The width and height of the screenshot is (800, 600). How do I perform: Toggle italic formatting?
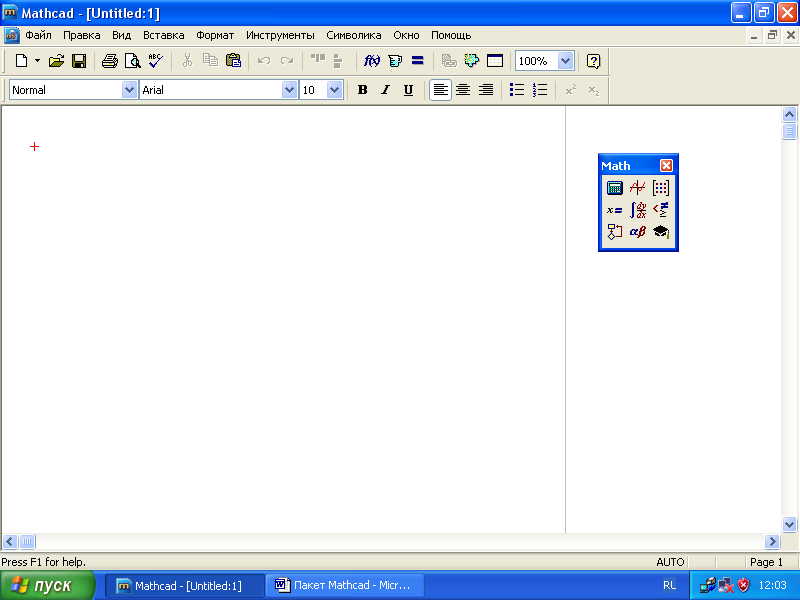[385, 90]
